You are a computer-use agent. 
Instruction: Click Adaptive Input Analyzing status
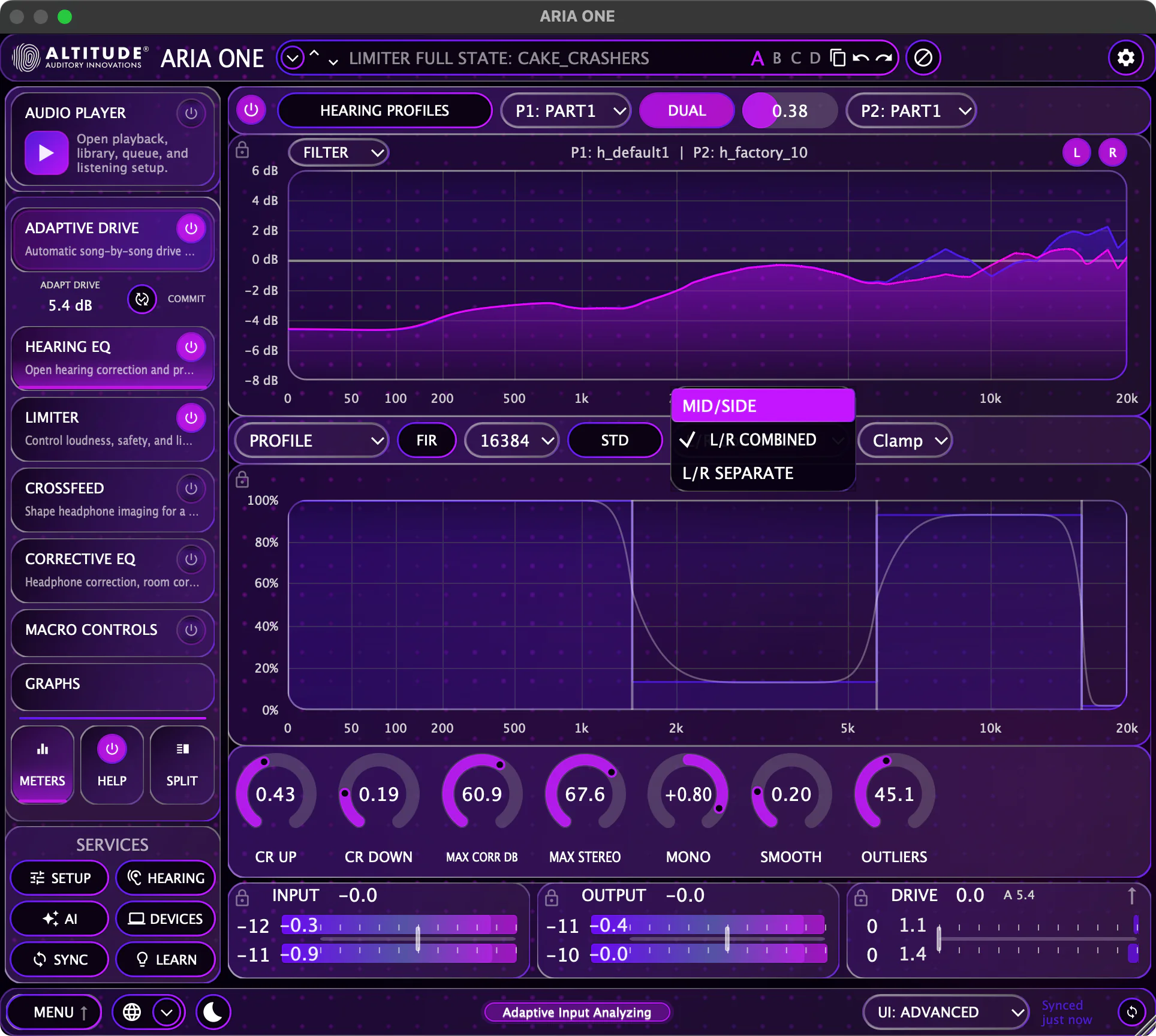[x=577, y=1012]
